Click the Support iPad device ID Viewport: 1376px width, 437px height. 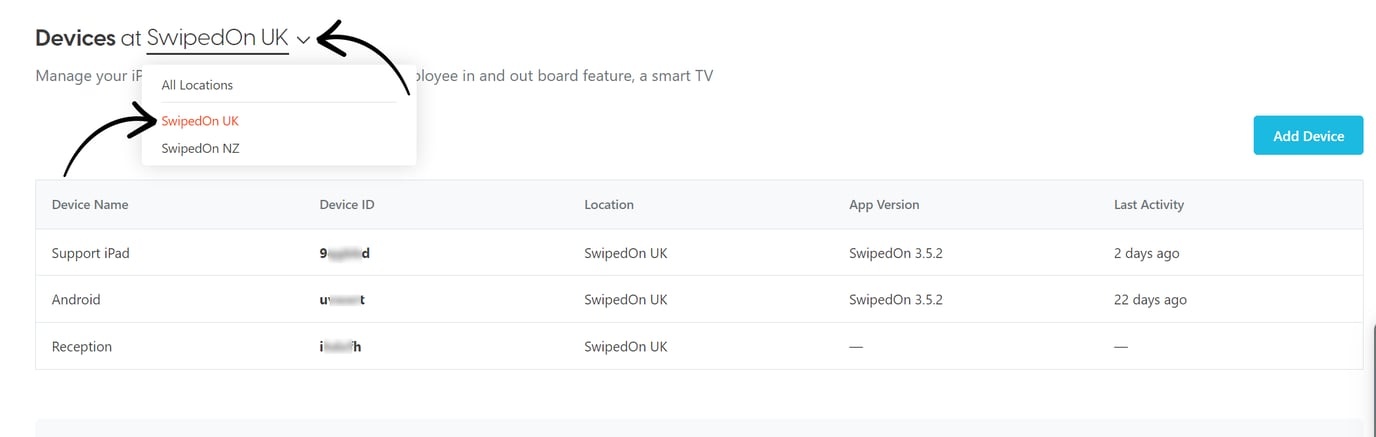(345, 253)
